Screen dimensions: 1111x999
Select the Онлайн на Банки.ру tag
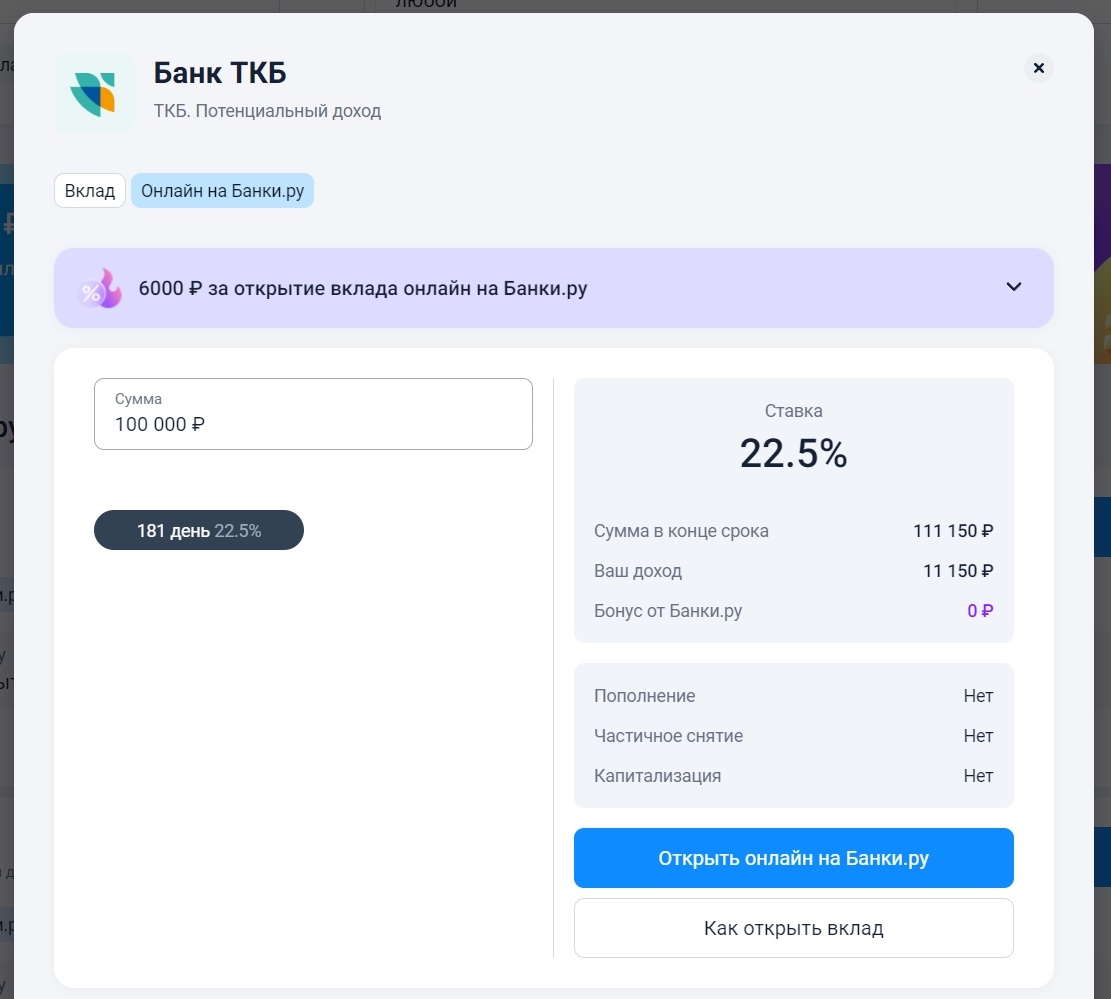(222, 191)
